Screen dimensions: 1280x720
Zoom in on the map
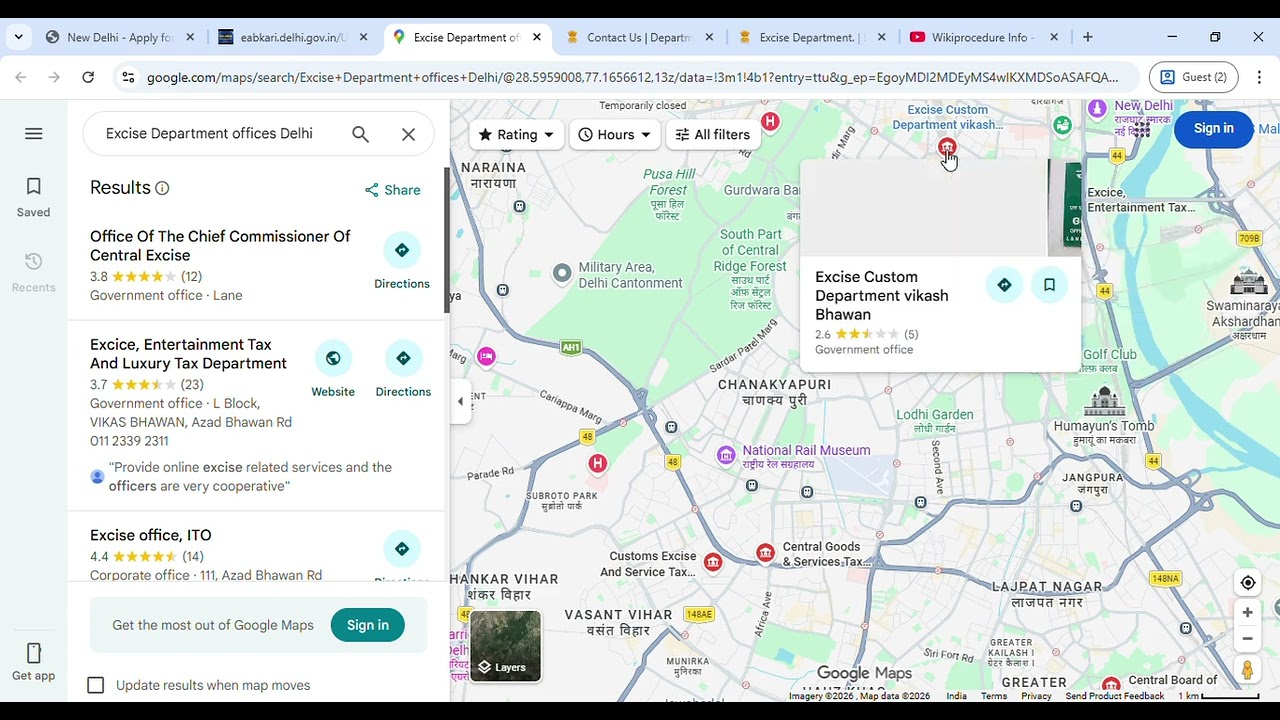1247,612
